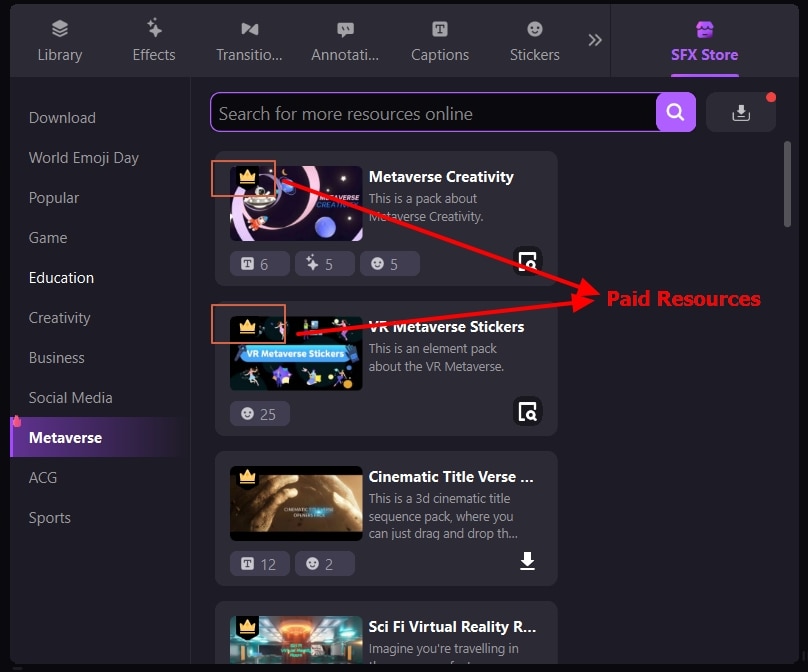
Task: Preview VR Metaverse Stickers details icon
Action: [527, 411]
